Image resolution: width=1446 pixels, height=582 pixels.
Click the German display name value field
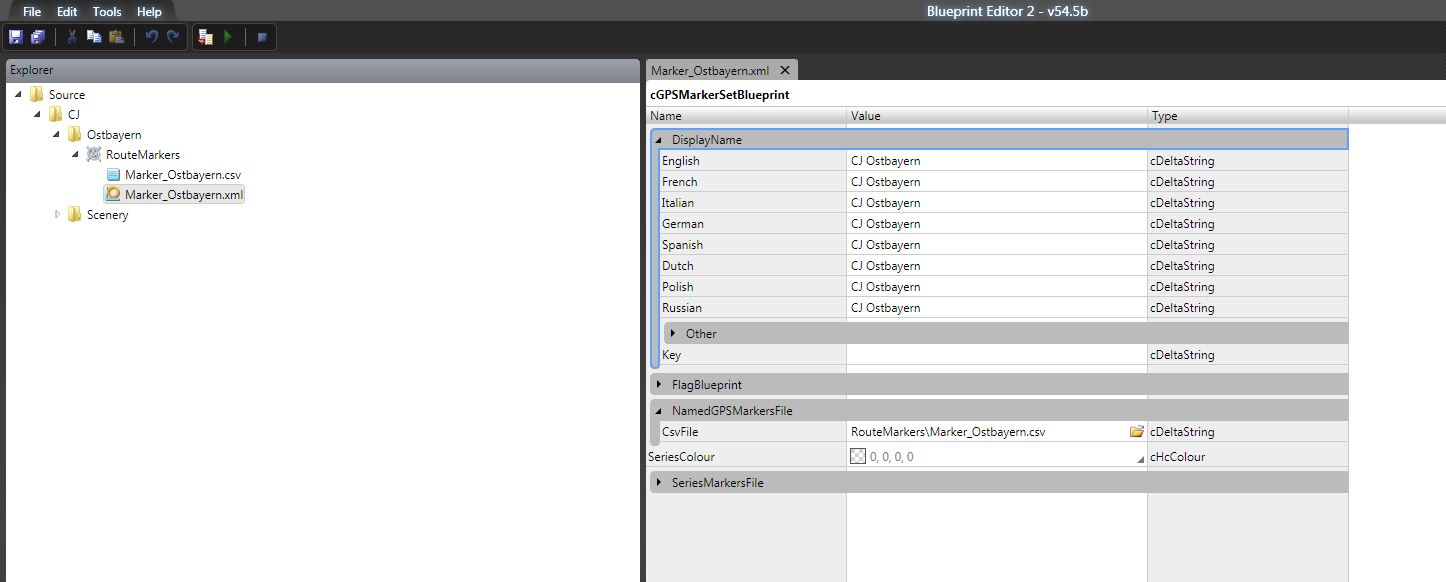[995, 224]
